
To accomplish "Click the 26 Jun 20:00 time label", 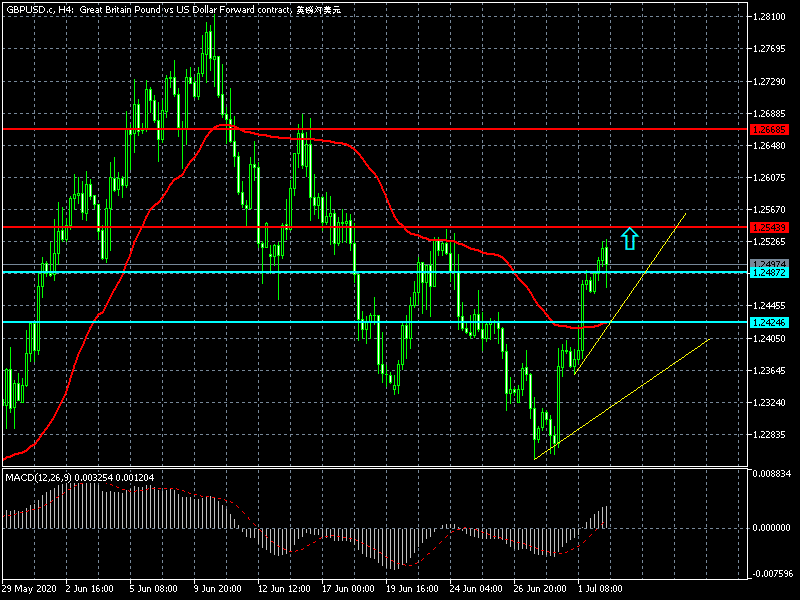I will click(540, 589).
